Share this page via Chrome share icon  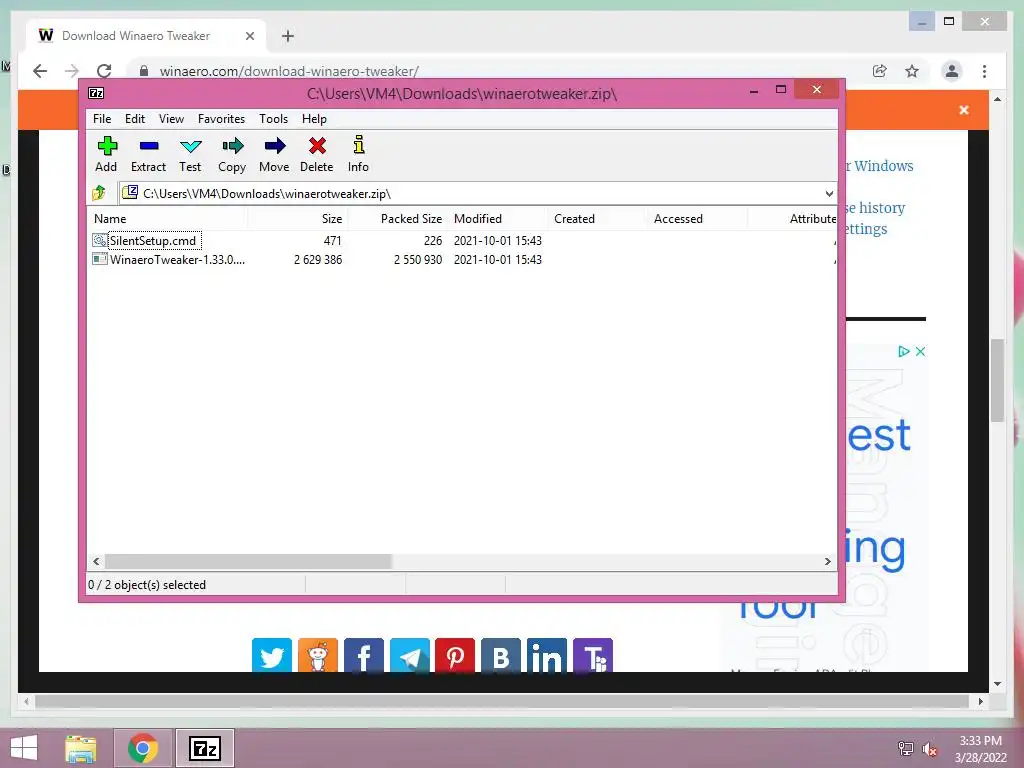coord(880,71)
